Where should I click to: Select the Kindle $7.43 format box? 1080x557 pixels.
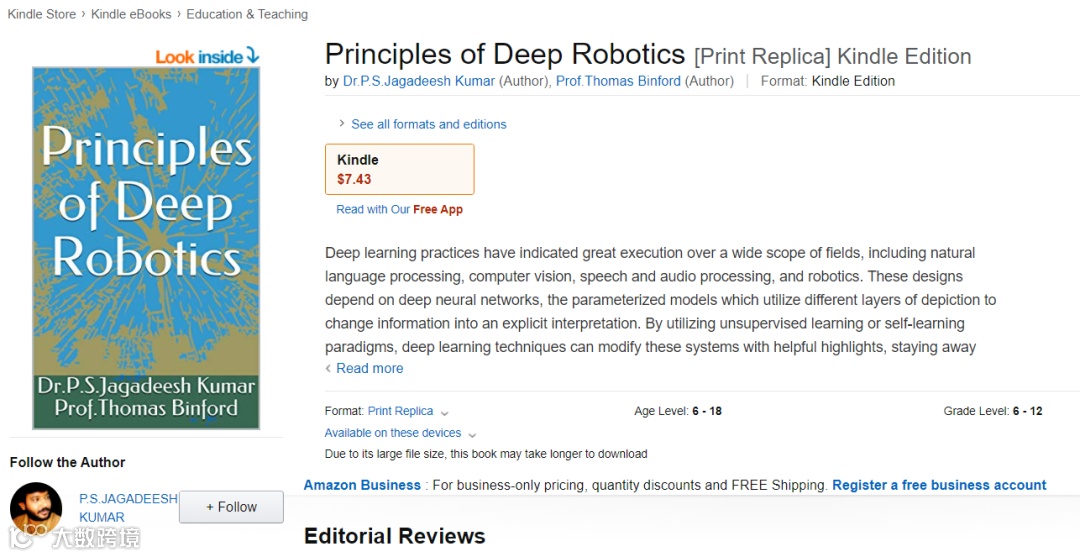pyautogui.click(x=399, y=169)
